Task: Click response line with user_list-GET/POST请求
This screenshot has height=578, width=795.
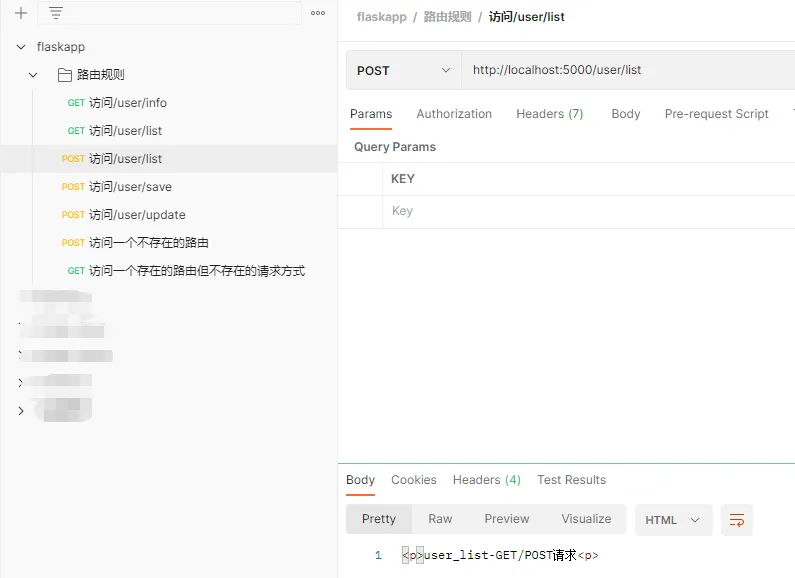Action: pyautogui.click(x=500, y=556)
